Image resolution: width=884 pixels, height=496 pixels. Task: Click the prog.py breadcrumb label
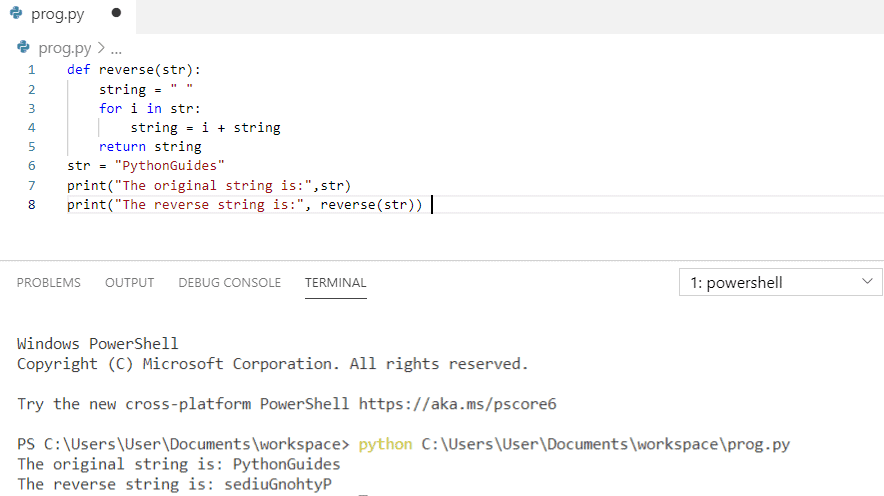pos(64,48)
